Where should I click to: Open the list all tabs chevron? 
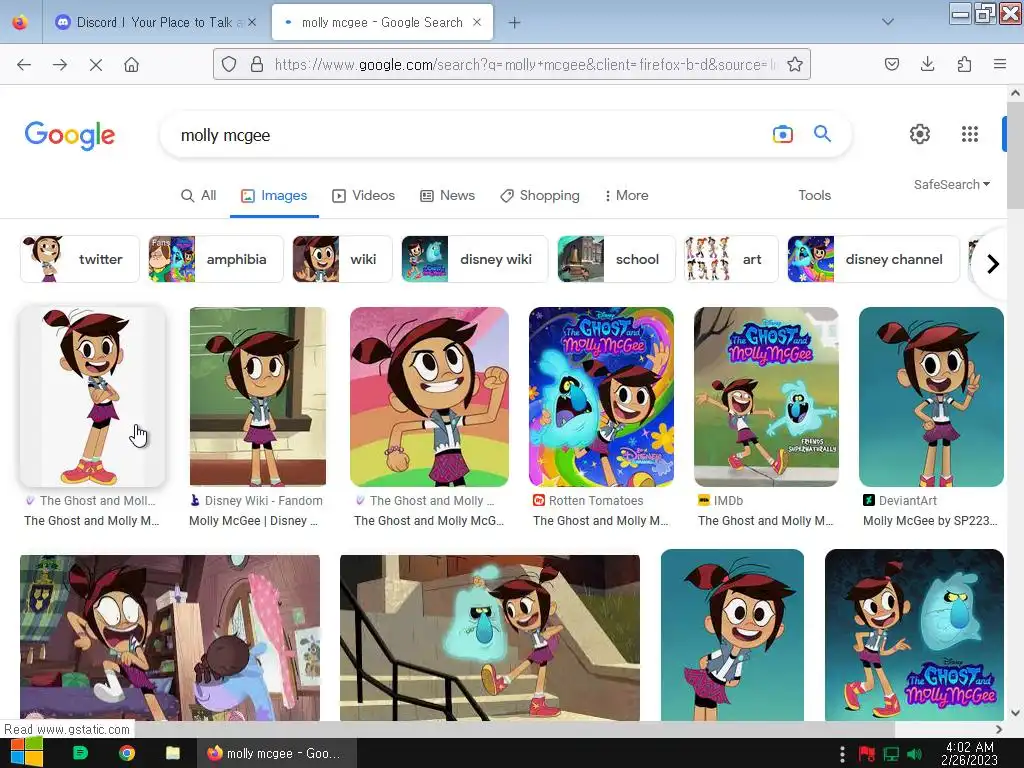coord(888,22)
